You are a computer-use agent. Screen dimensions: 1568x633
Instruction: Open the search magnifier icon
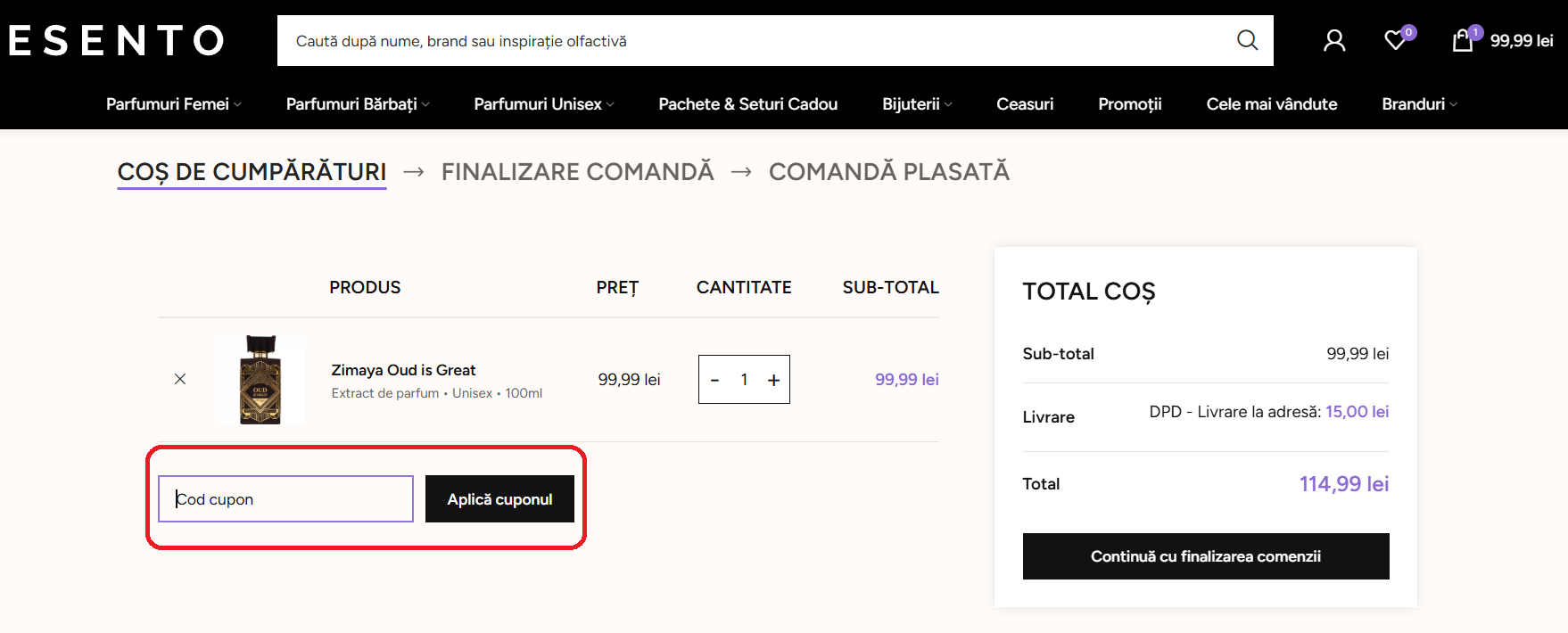[1246, 40]
